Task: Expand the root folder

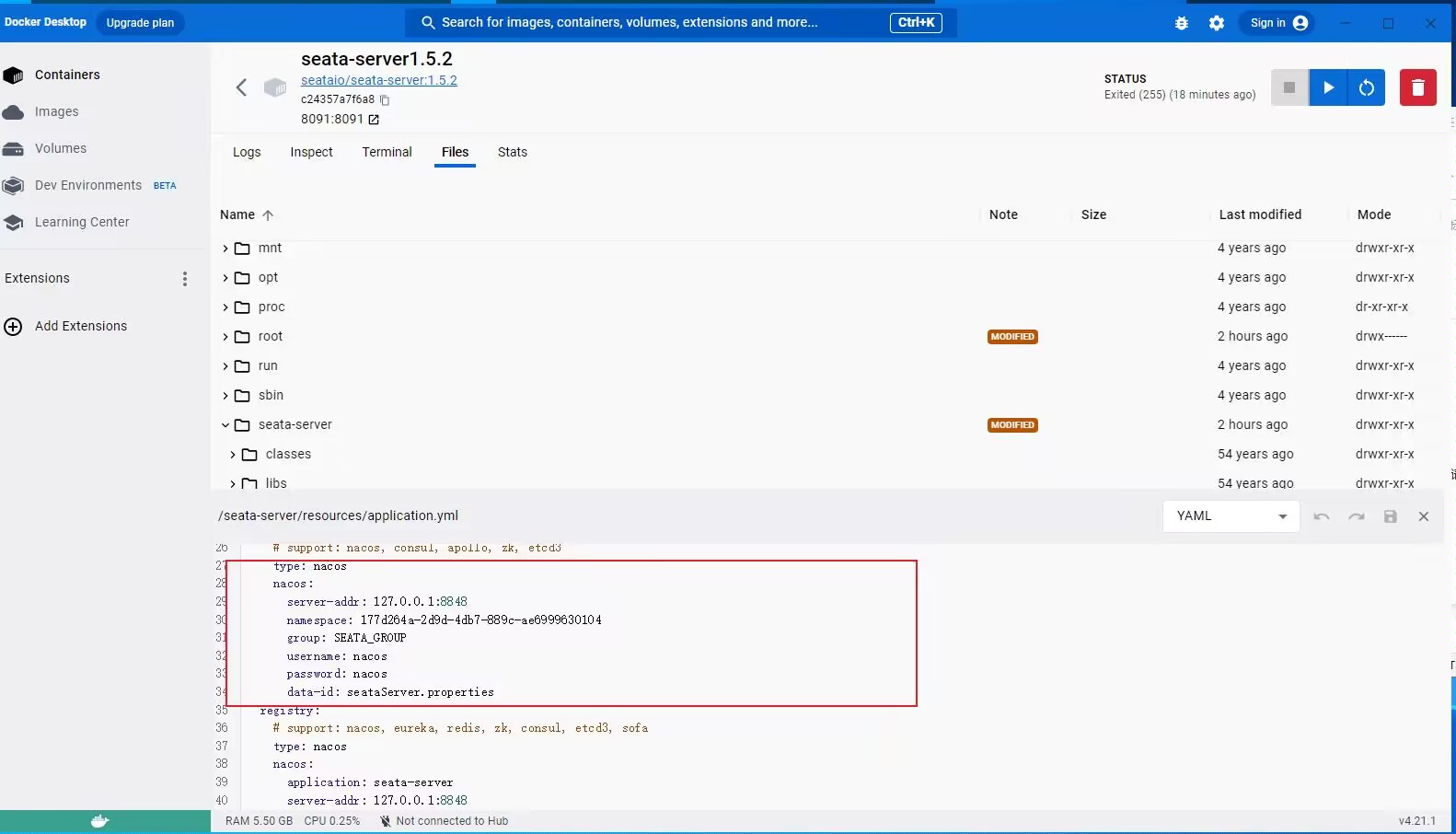Action: (225, 337)
